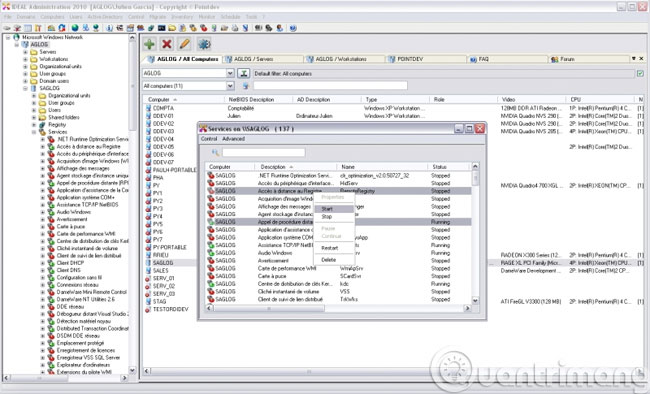Open the AGLOG domain combo box arrow
The image size is (650, 394).
pyautogui.click(x=230, y=73)
